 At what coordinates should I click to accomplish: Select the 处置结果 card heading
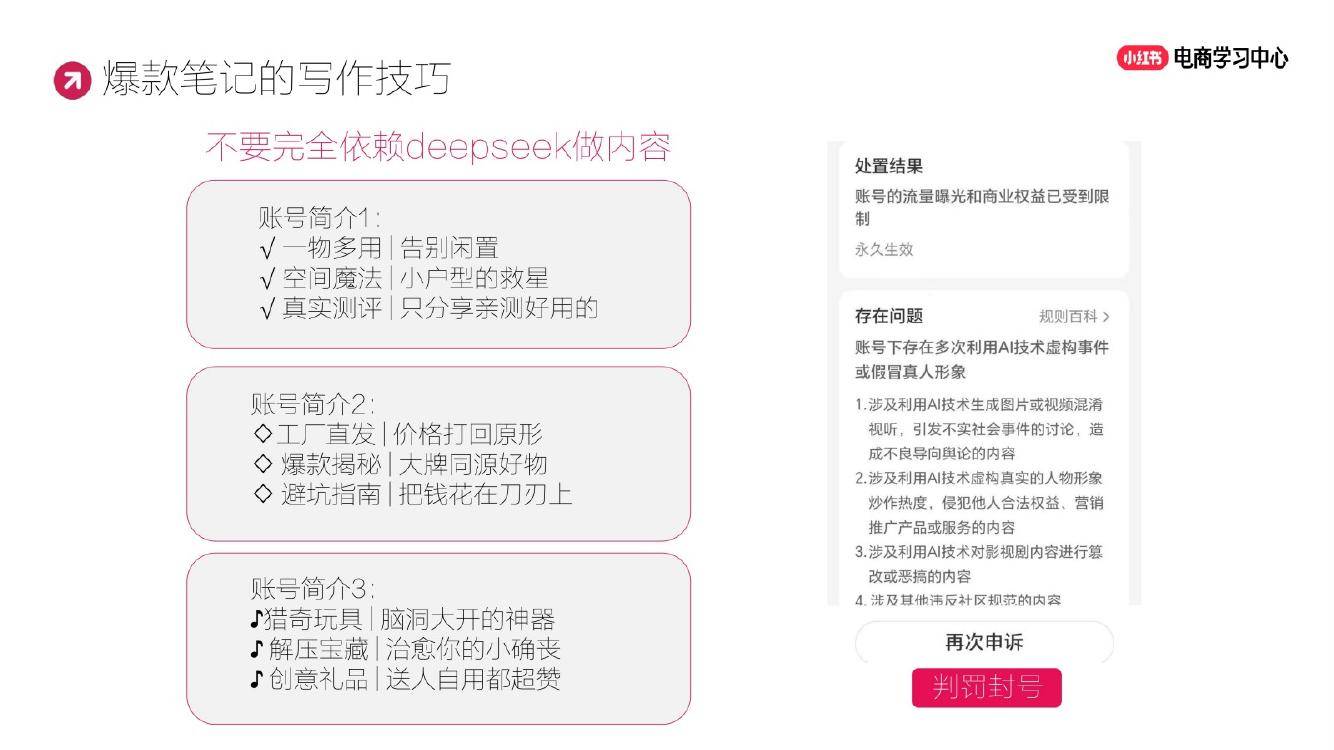pos(889,167)
